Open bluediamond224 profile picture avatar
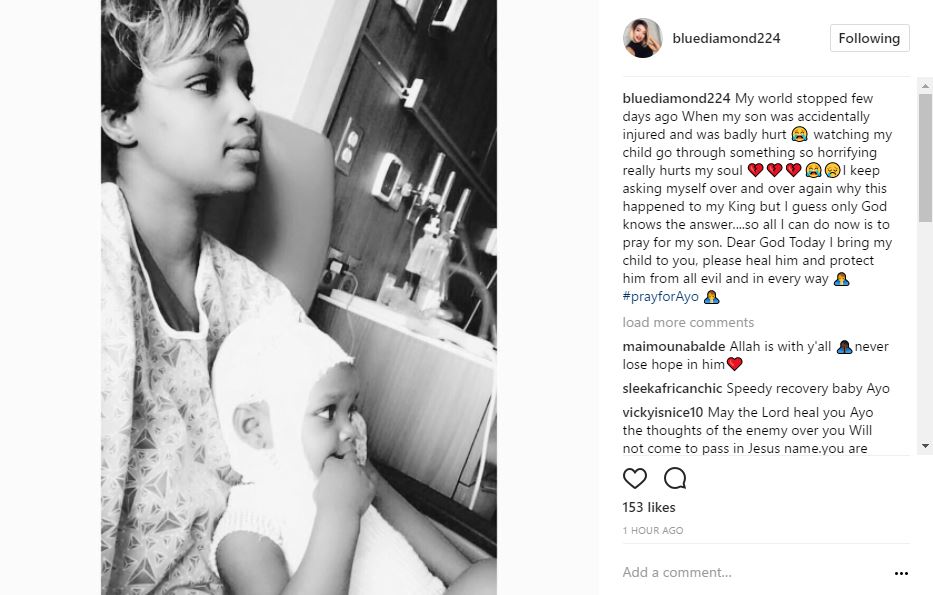Screen dimensions: 933x595 [x=643, y=38]
